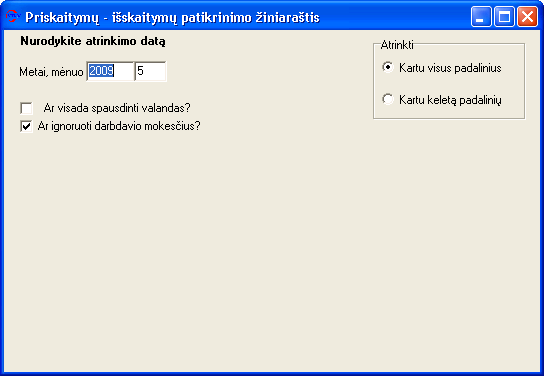Enable the 'Ar visada spausdinti valandas?' checkbox
The width and height of the screenshot is (544, 376).
coord(26,108)
